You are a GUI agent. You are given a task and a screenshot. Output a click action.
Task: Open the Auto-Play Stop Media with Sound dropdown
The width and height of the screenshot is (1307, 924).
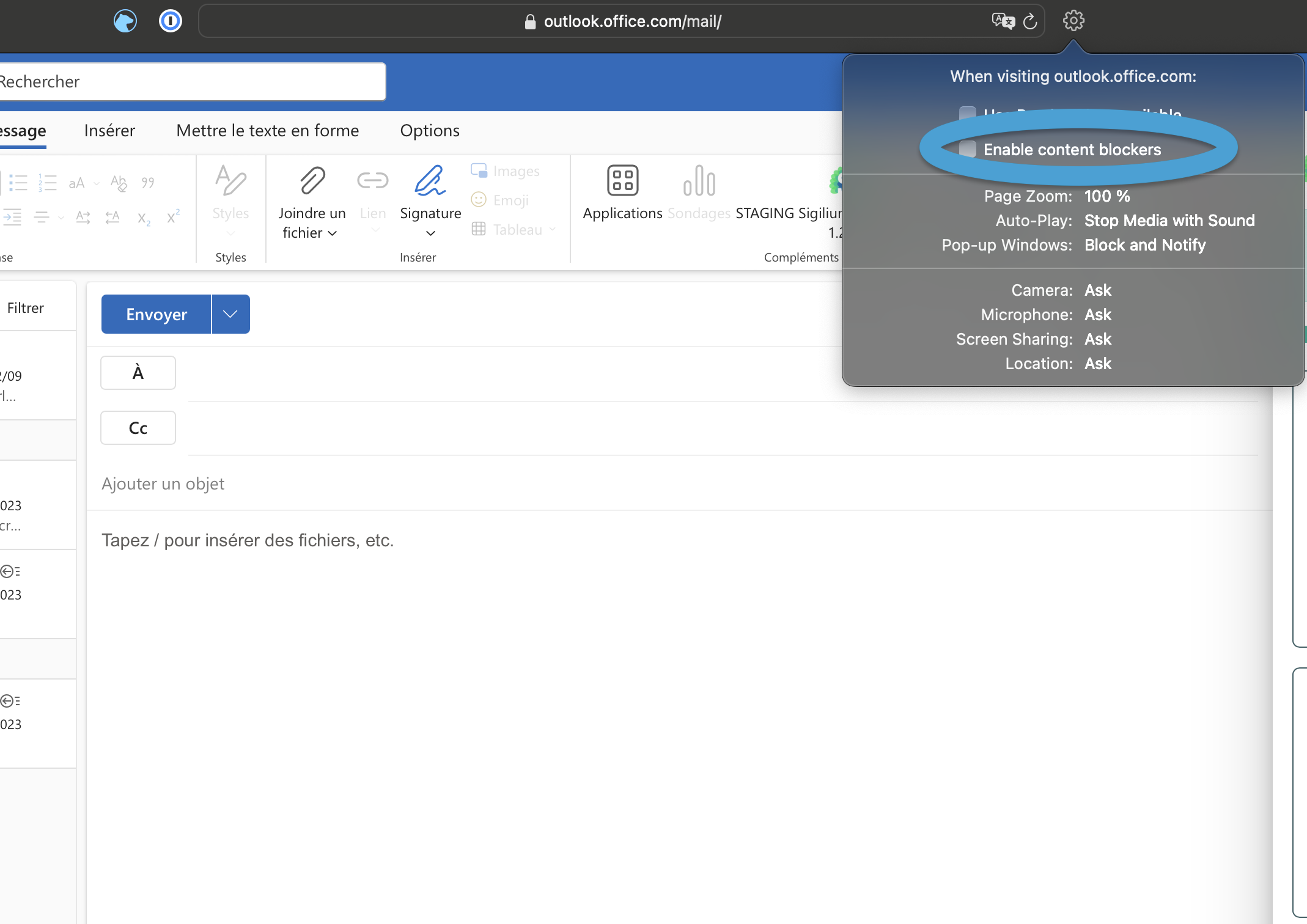(x=1169, y=221)
